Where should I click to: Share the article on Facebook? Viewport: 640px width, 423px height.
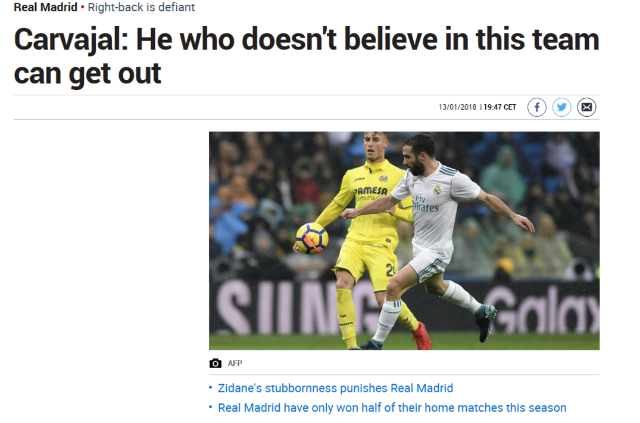click(536, 107)
